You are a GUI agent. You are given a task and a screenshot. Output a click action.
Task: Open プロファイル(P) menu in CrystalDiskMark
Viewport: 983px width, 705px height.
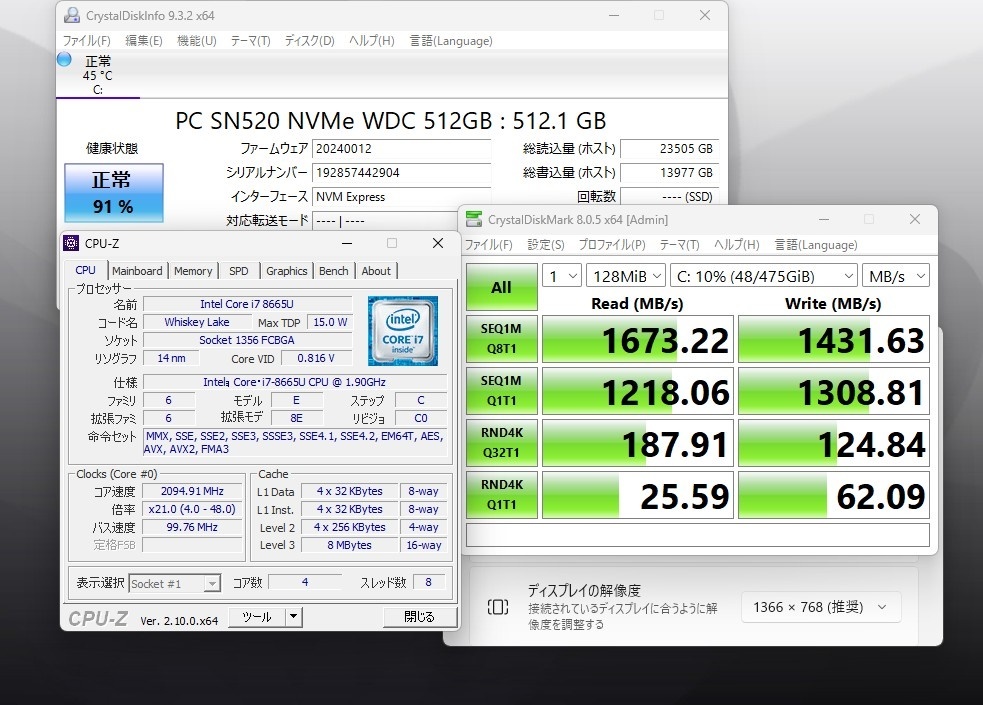pos(612,245)
